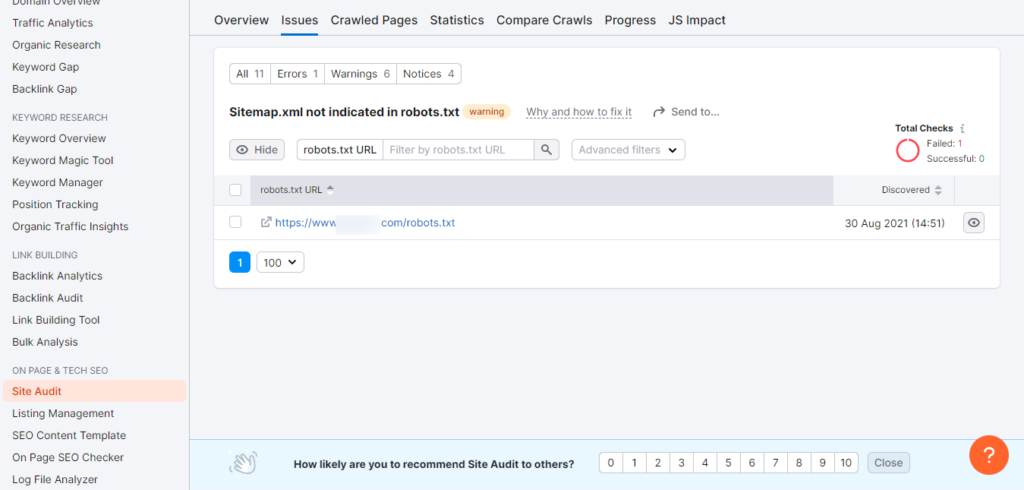1024x490 pixels.
Task: Open Backlink Audit in the sidebar
Action: (x=47, y=298)
